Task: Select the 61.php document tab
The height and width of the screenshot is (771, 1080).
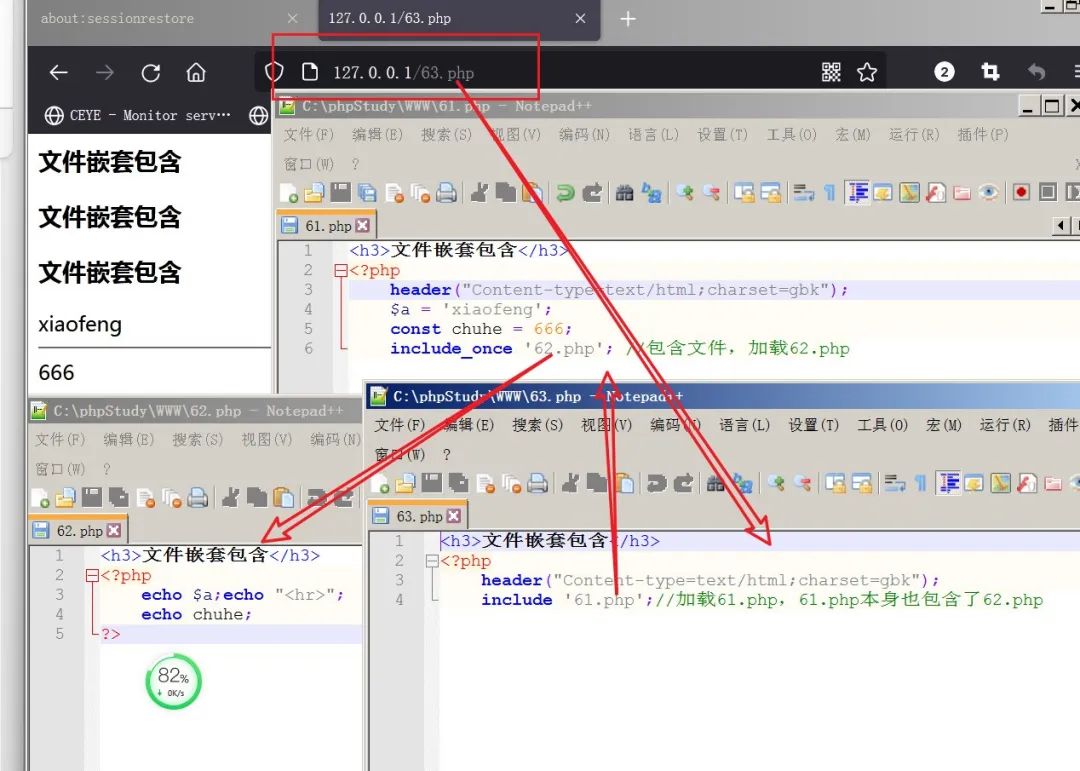Action: (326, 226)
